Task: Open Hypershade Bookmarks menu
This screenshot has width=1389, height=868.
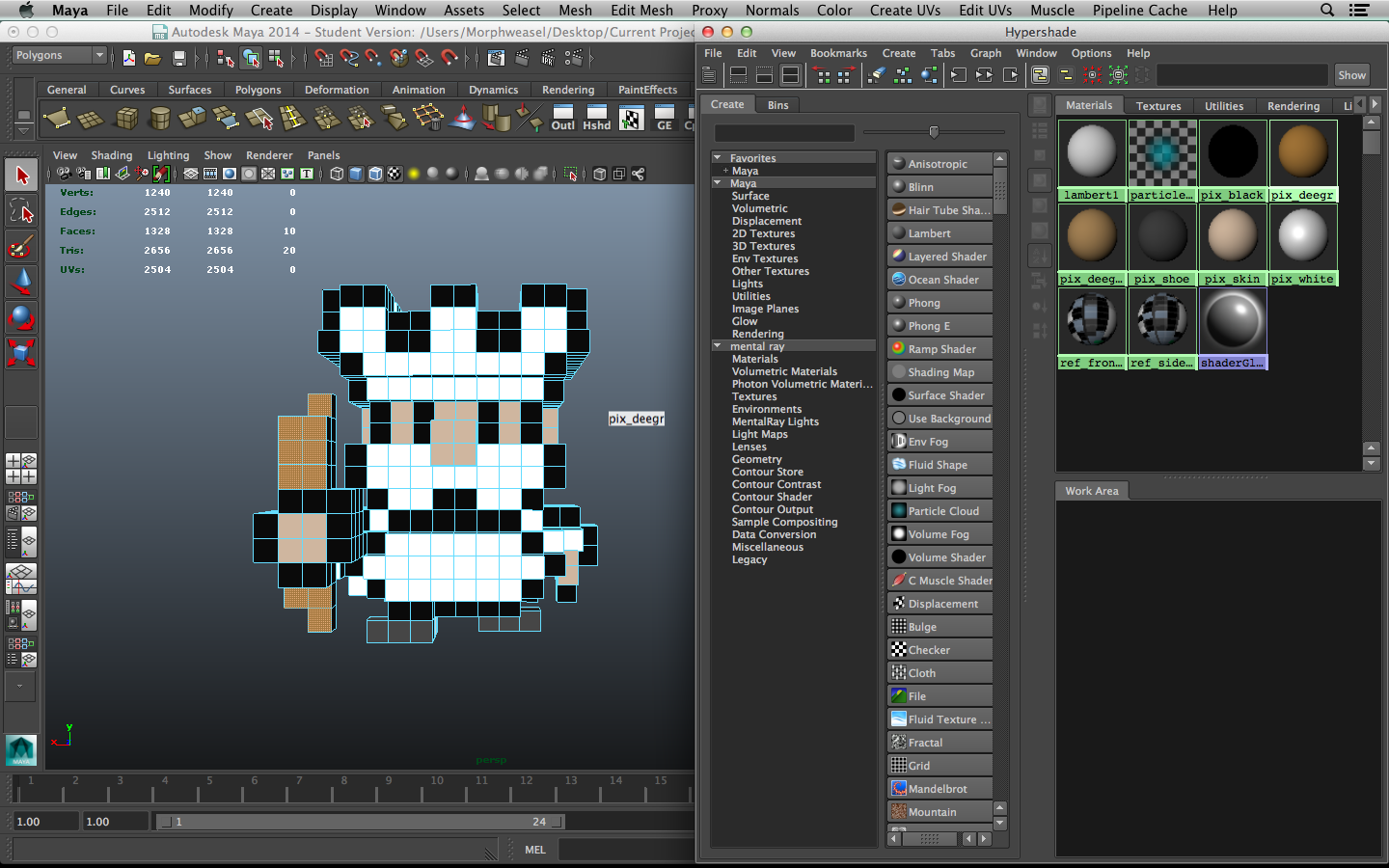Action: (x=838, y=53)
